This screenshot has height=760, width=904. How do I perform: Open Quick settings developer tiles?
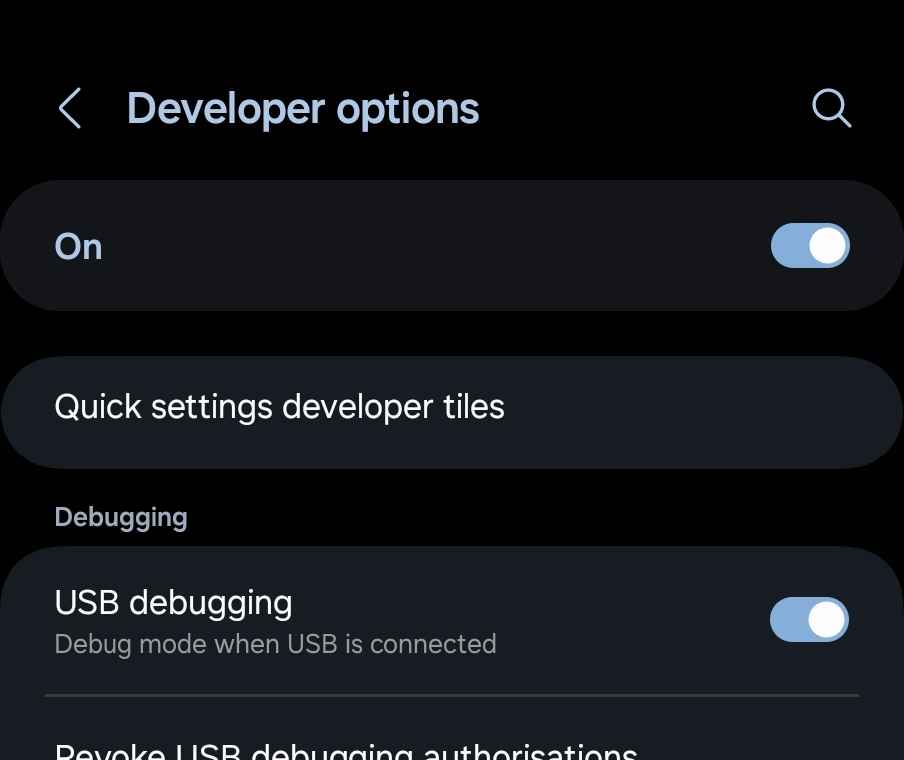(452, 412)
